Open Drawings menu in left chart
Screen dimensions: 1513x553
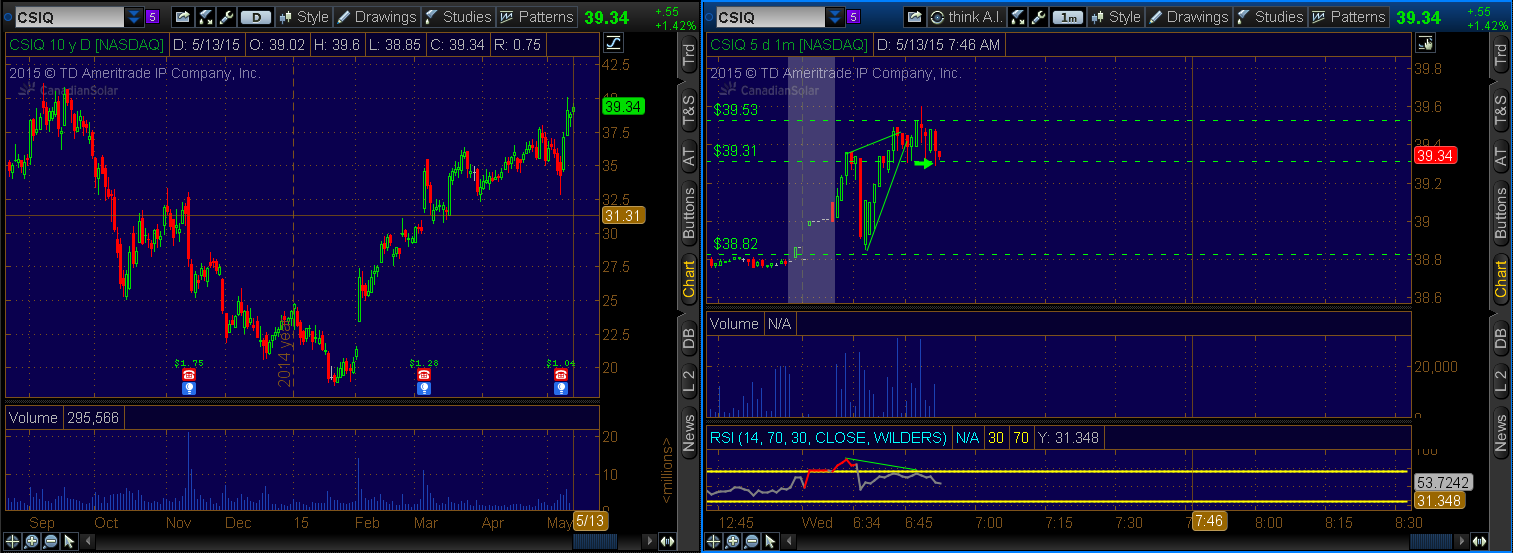click(376, 17)
